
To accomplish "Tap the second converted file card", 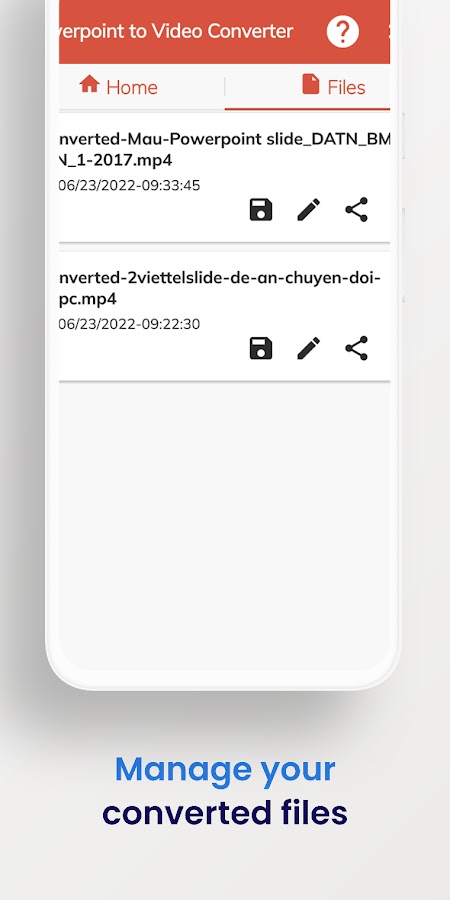I will tap(224, 316).
